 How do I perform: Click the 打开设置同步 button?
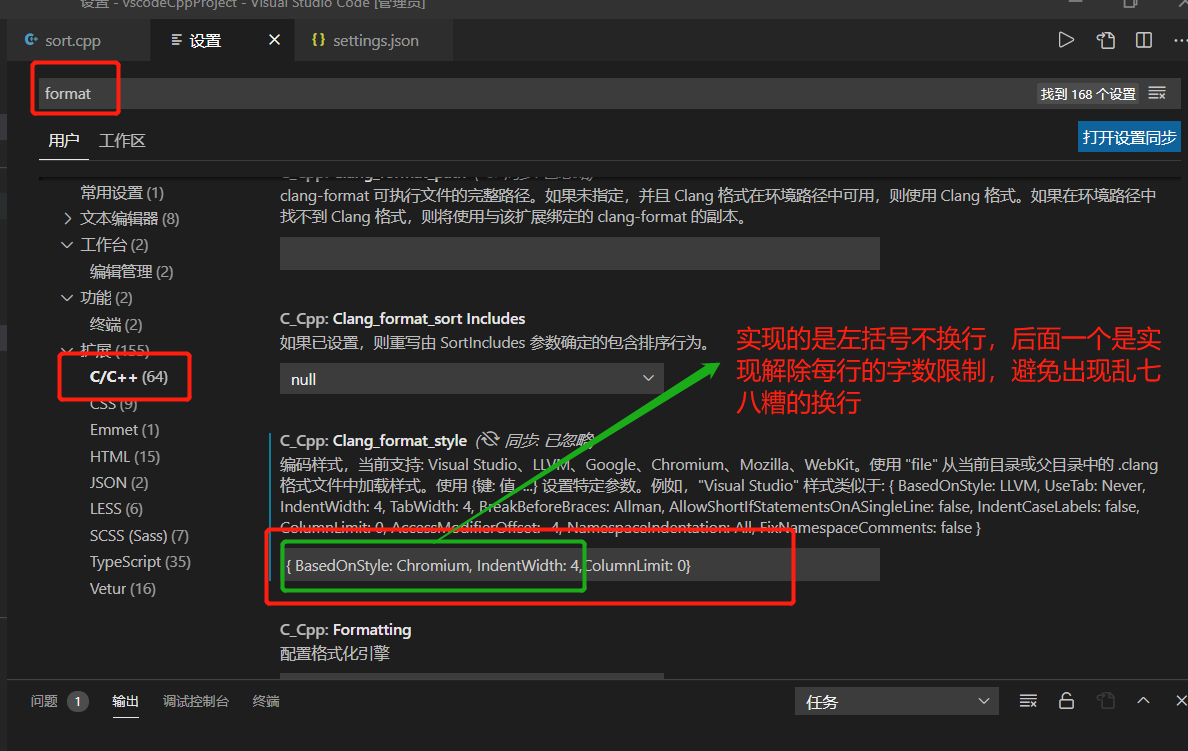point(1129,137)
